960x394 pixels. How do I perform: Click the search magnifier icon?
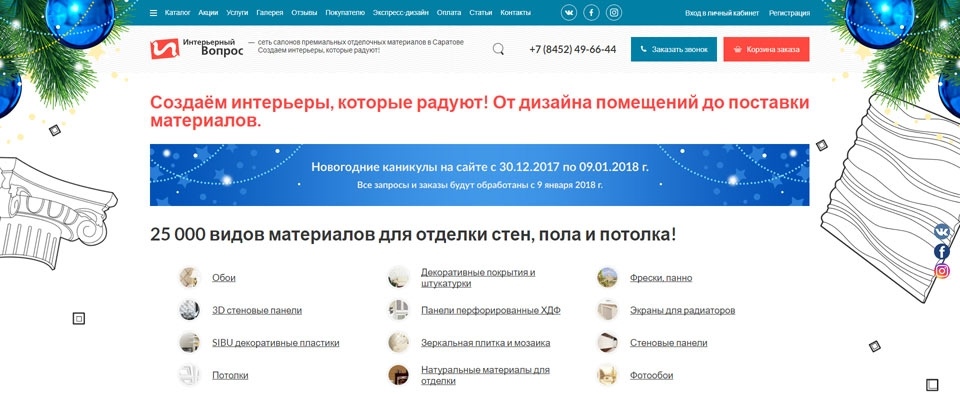point(498,50)
